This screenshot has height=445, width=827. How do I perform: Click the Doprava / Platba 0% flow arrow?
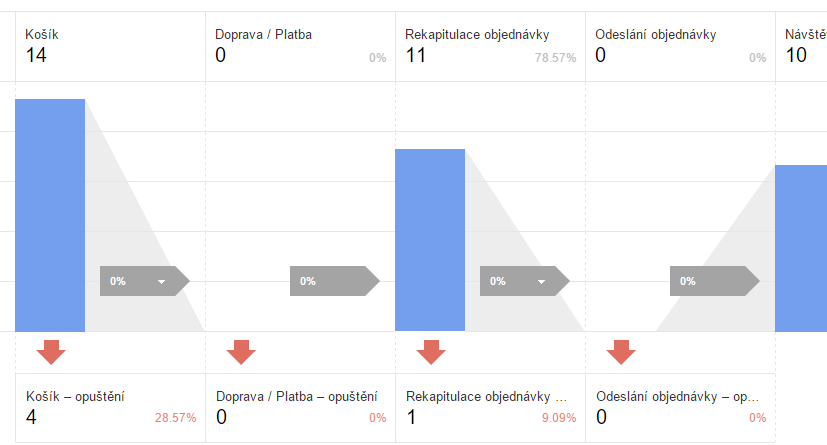click(335, 281)
